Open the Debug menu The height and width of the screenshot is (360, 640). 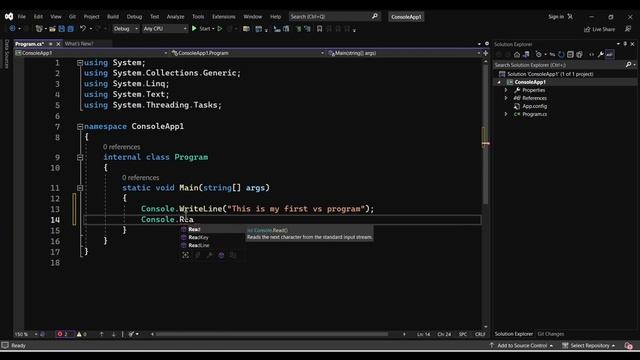[x=134, y=17]
